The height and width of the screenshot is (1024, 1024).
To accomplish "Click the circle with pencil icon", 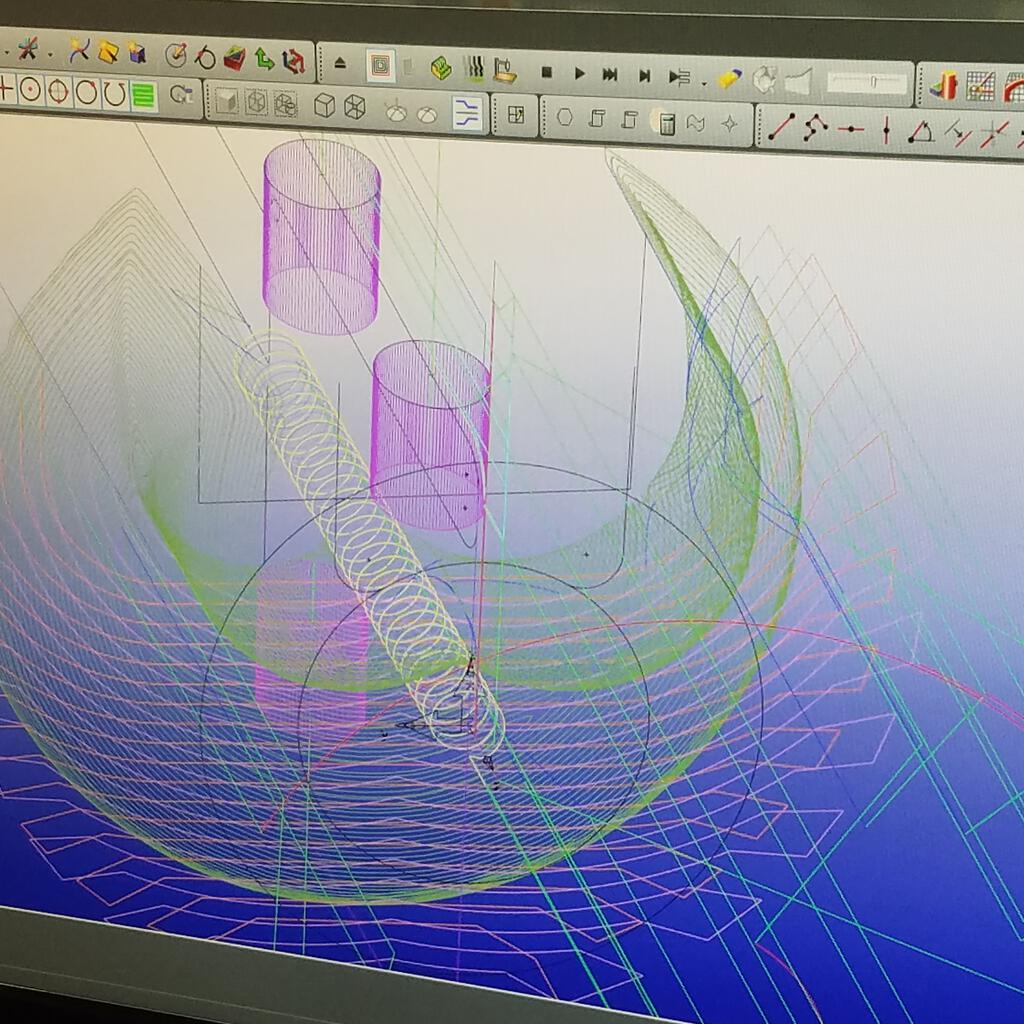I will click(176, 55).
